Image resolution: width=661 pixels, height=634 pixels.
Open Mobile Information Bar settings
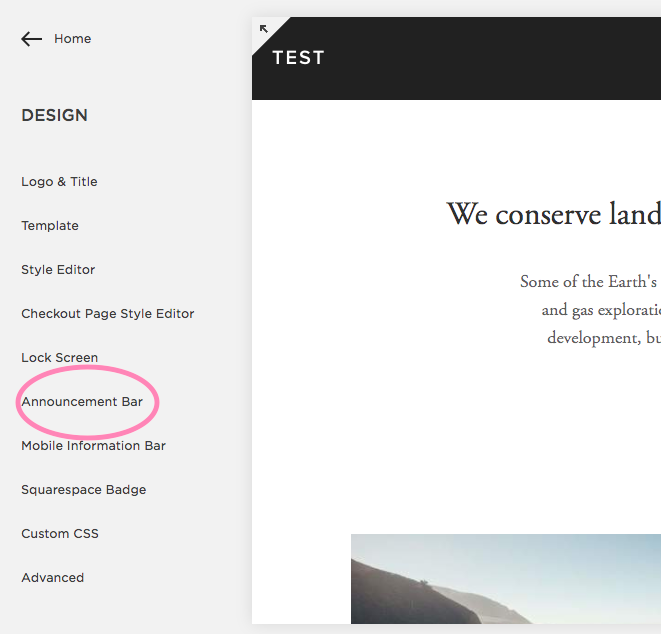(94, 446)
